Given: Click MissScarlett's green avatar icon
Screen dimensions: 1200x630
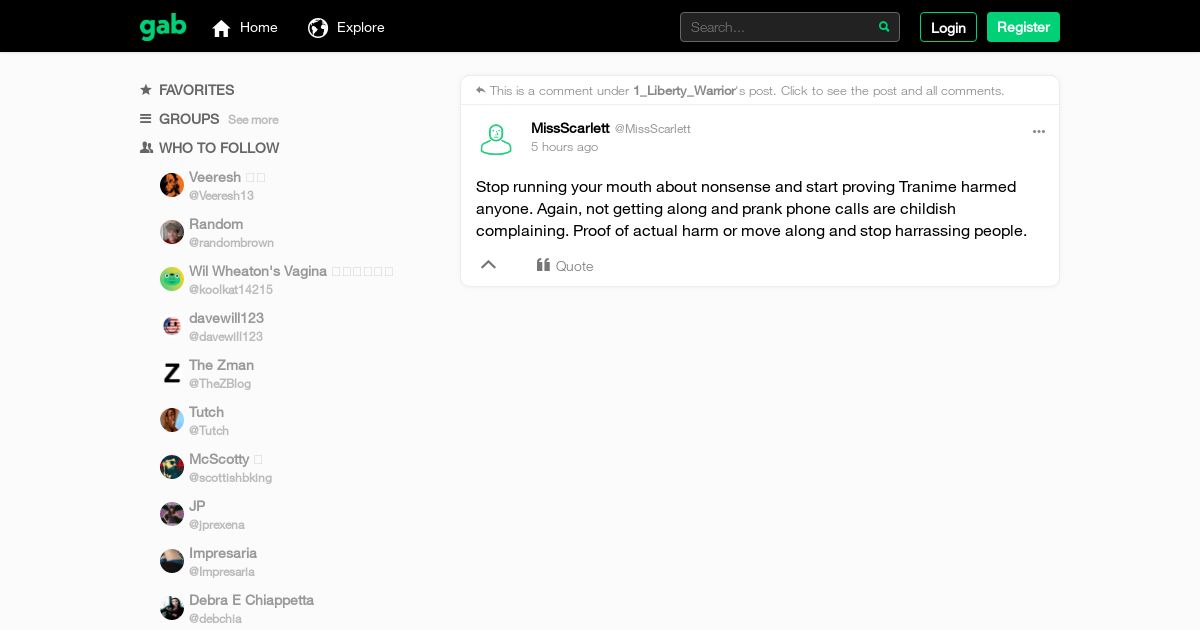Looking at the screenshot, I should [x=496, y=139].
